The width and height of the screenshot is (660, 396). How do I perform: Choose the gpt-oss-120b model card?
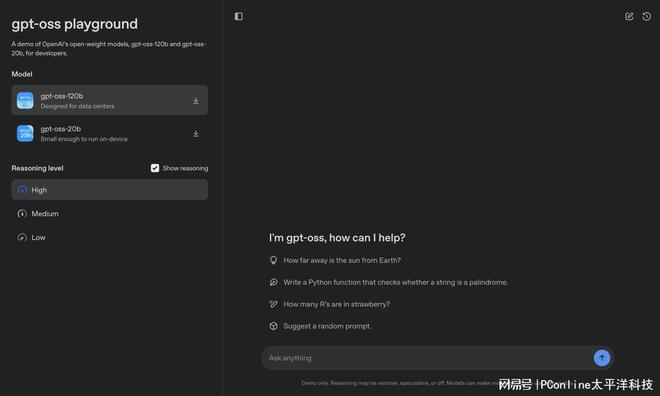click(x=109, y=100)
